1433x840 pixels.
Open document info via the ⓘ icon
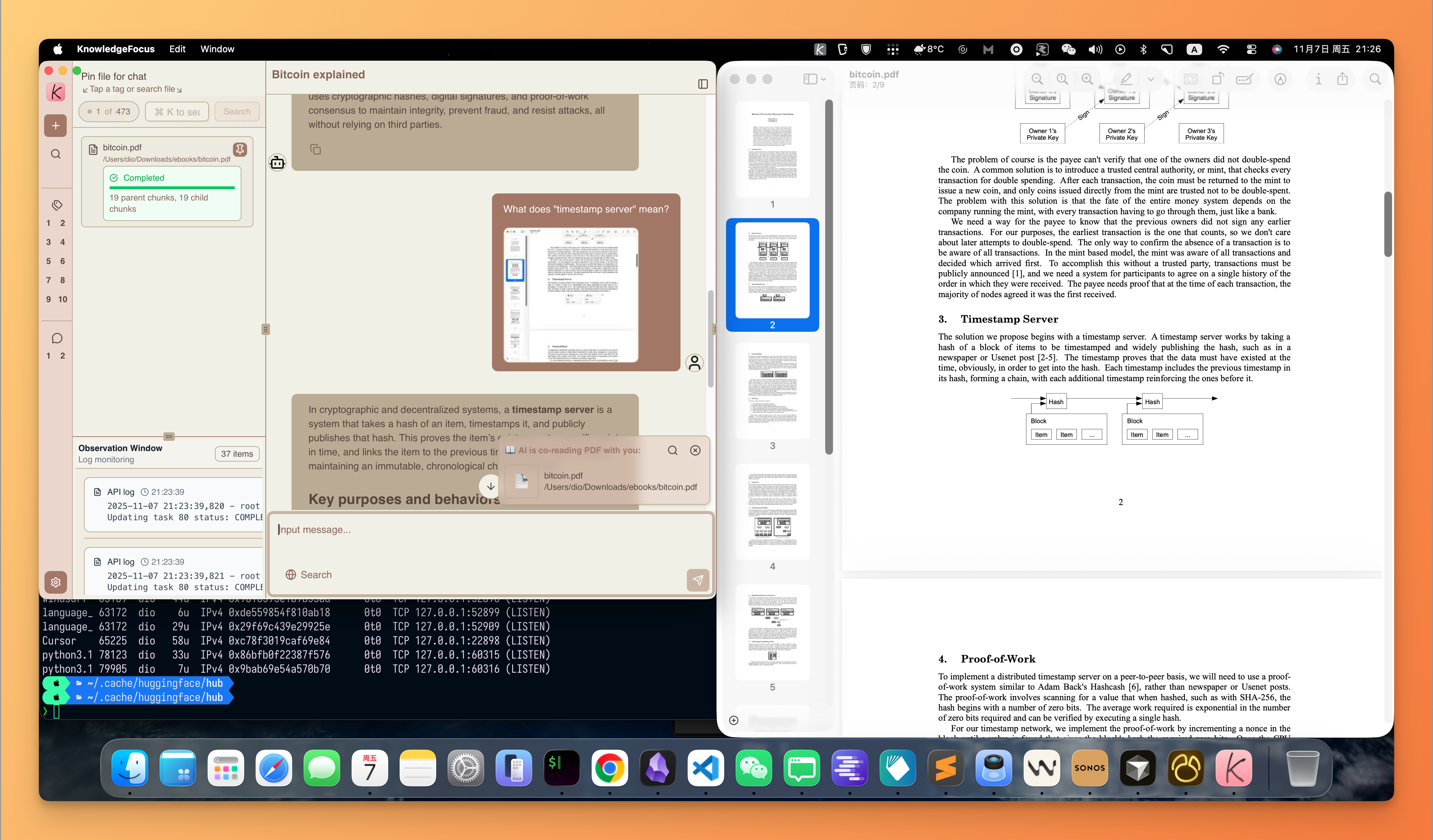tap(1318, 79)
